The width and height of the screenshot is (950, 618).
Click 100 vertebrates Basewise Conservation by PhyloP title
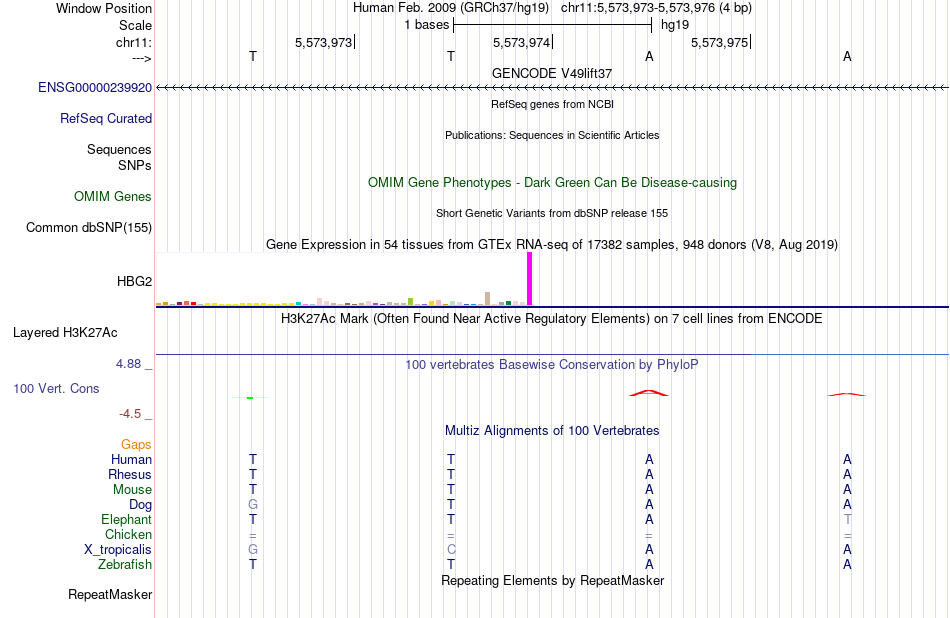(x=552, y=365)
